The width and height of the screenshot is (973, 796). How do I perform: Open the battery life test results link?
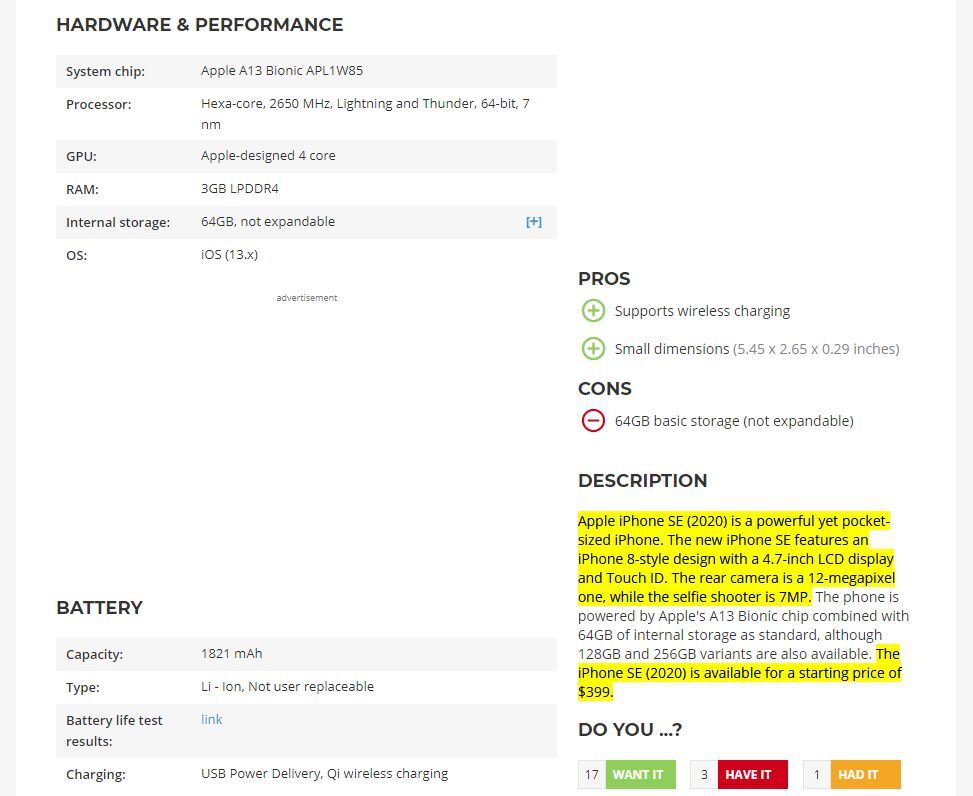212,720
